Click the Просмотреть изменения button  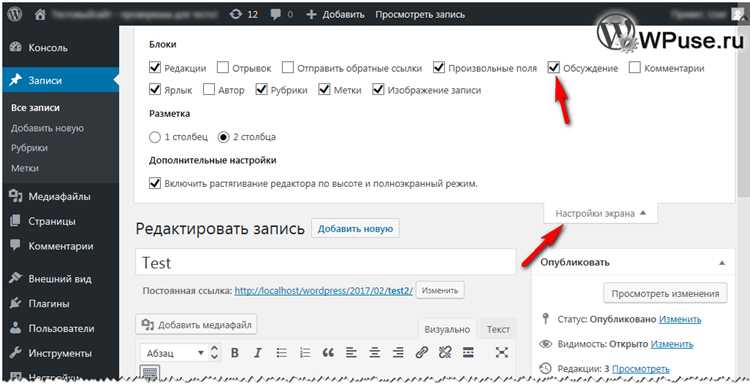665,293
